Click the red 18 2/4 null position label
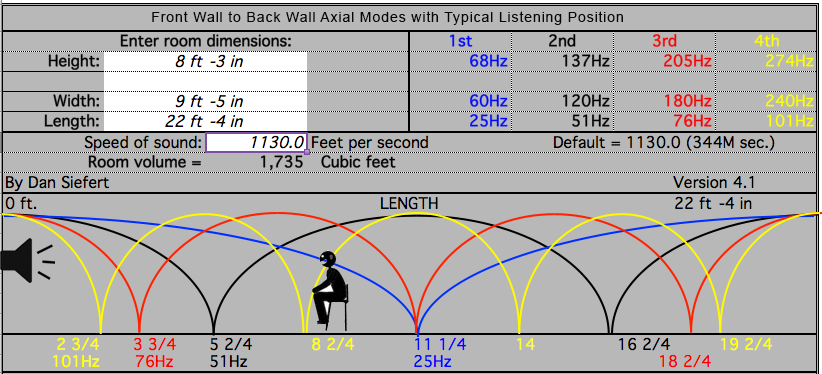Viewport: 822px width, 374px height. click(x=686, y=361)
